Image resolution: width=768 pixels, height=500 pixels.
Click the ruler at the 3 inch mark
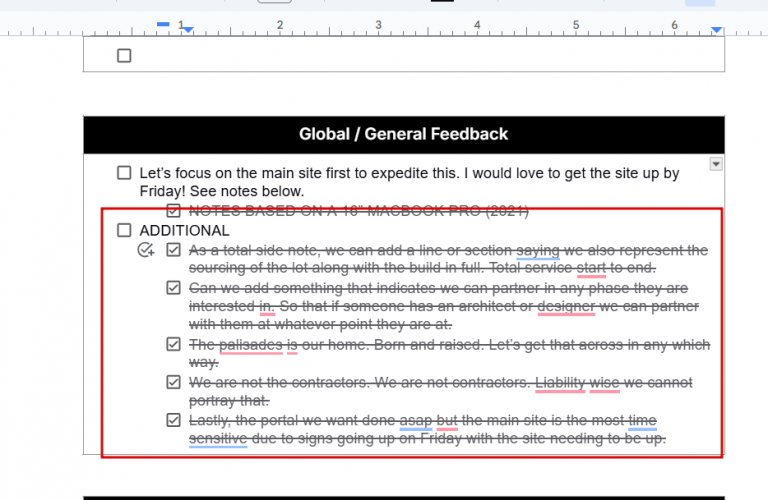[x=378, y=26]
